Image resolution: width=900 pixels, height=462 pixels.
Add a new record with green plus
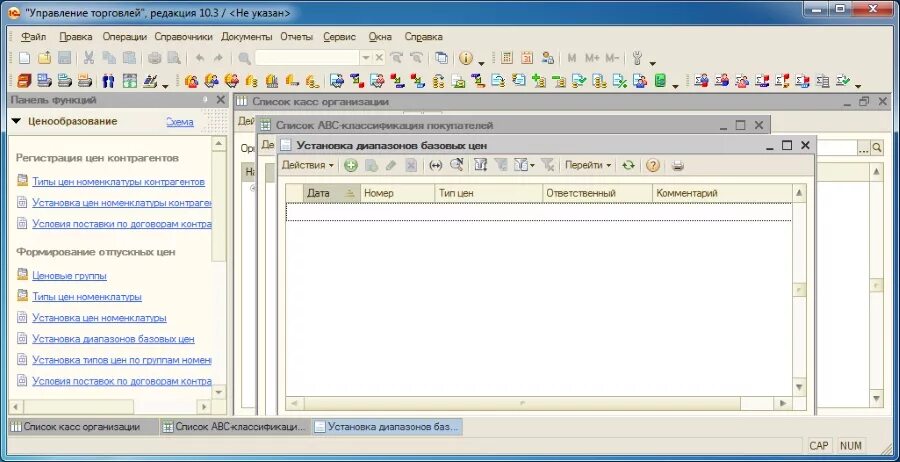[x=351, y=165]
